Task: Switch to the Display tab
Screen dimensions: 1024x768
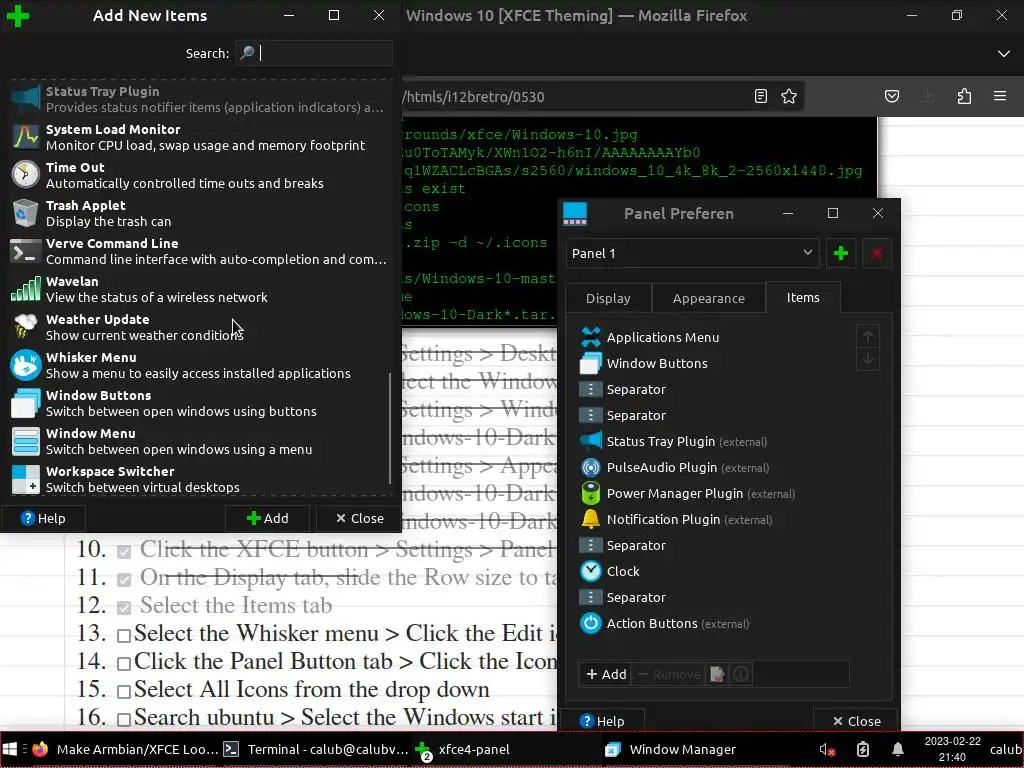Action: 608,298
